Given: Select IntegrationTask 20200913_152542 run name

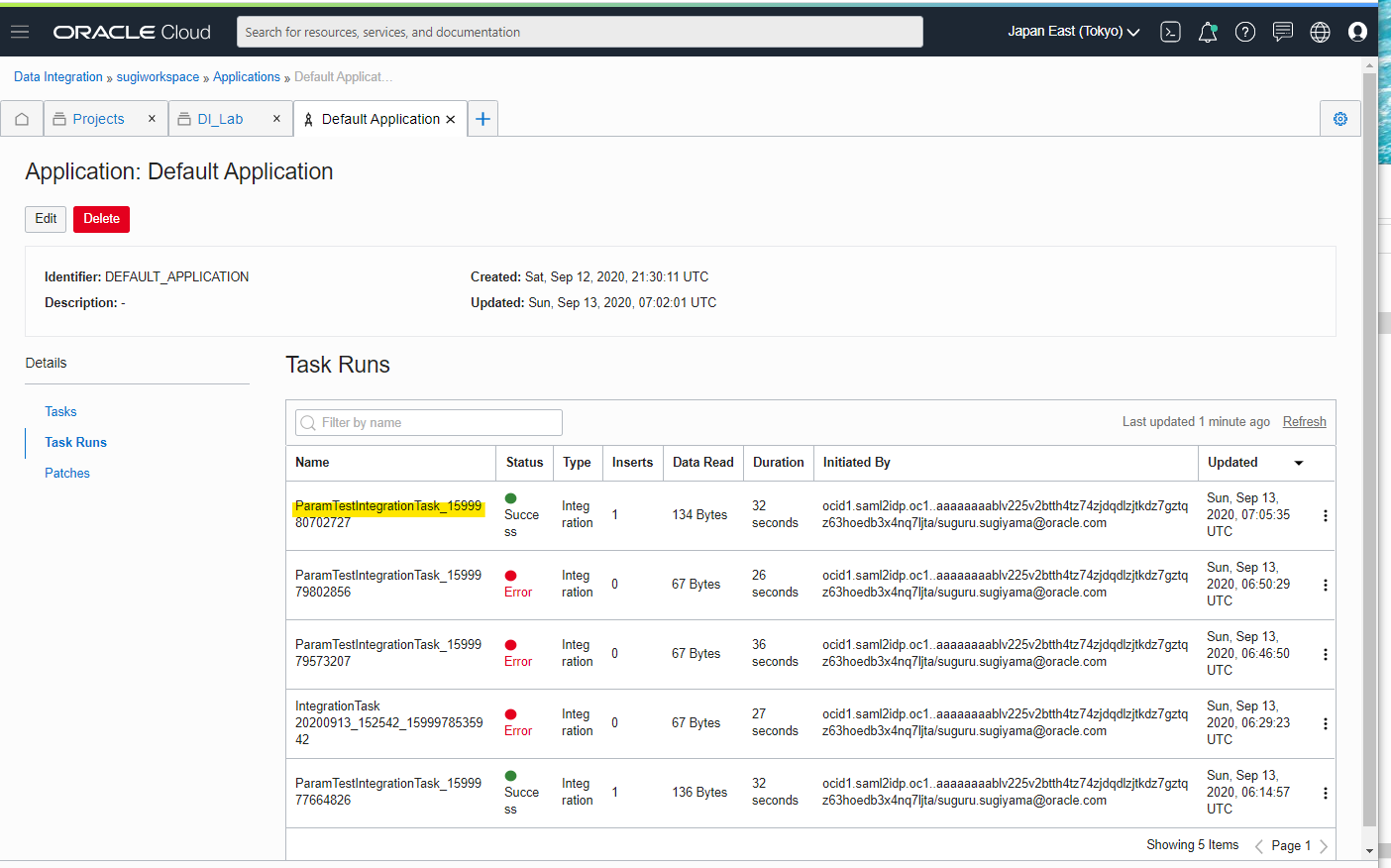Looking at the screenshot, I should click(x=388, y=722).
